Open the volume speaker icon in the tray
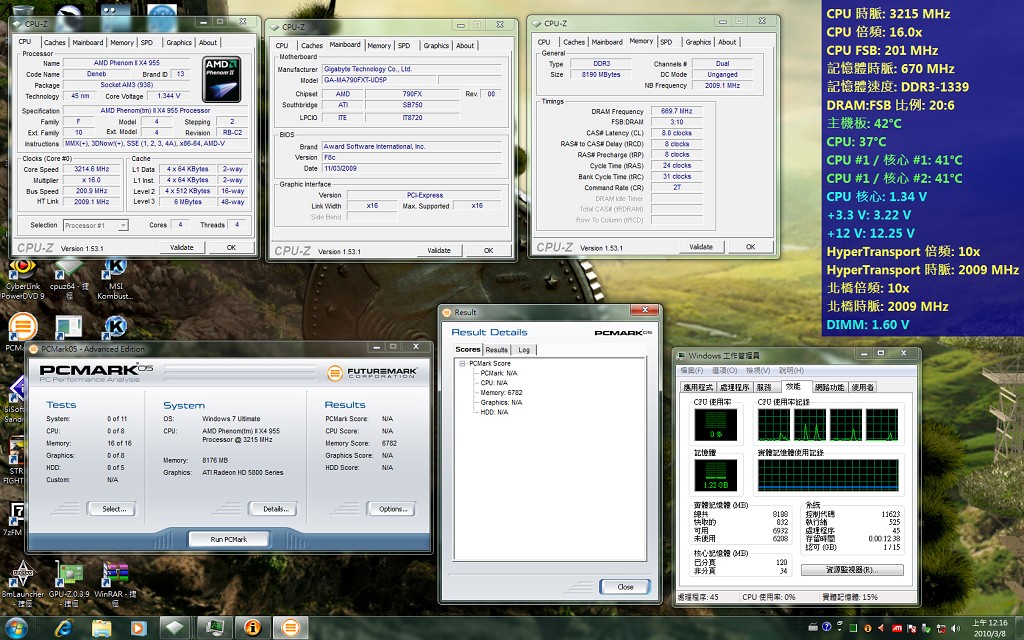The height and width of the screenshot is (640, 1024). tap(955, 628)
